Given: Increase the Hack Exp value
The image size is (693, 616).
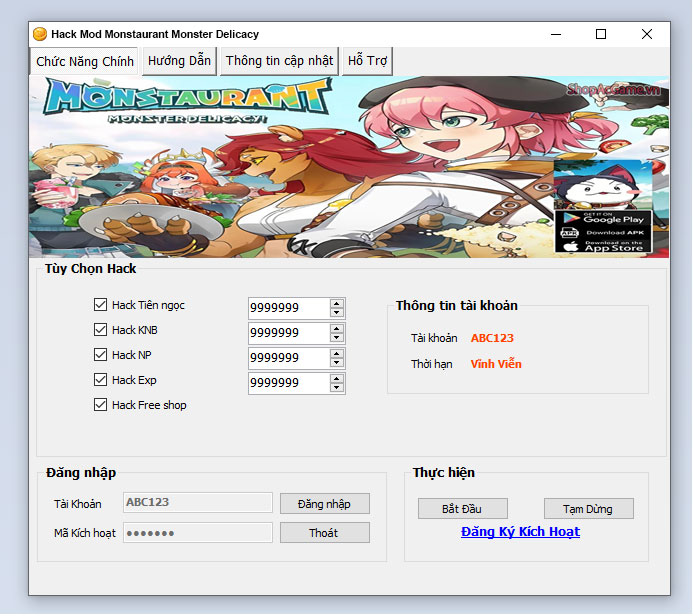Looking at the screenshot, I should coord(337,379).
